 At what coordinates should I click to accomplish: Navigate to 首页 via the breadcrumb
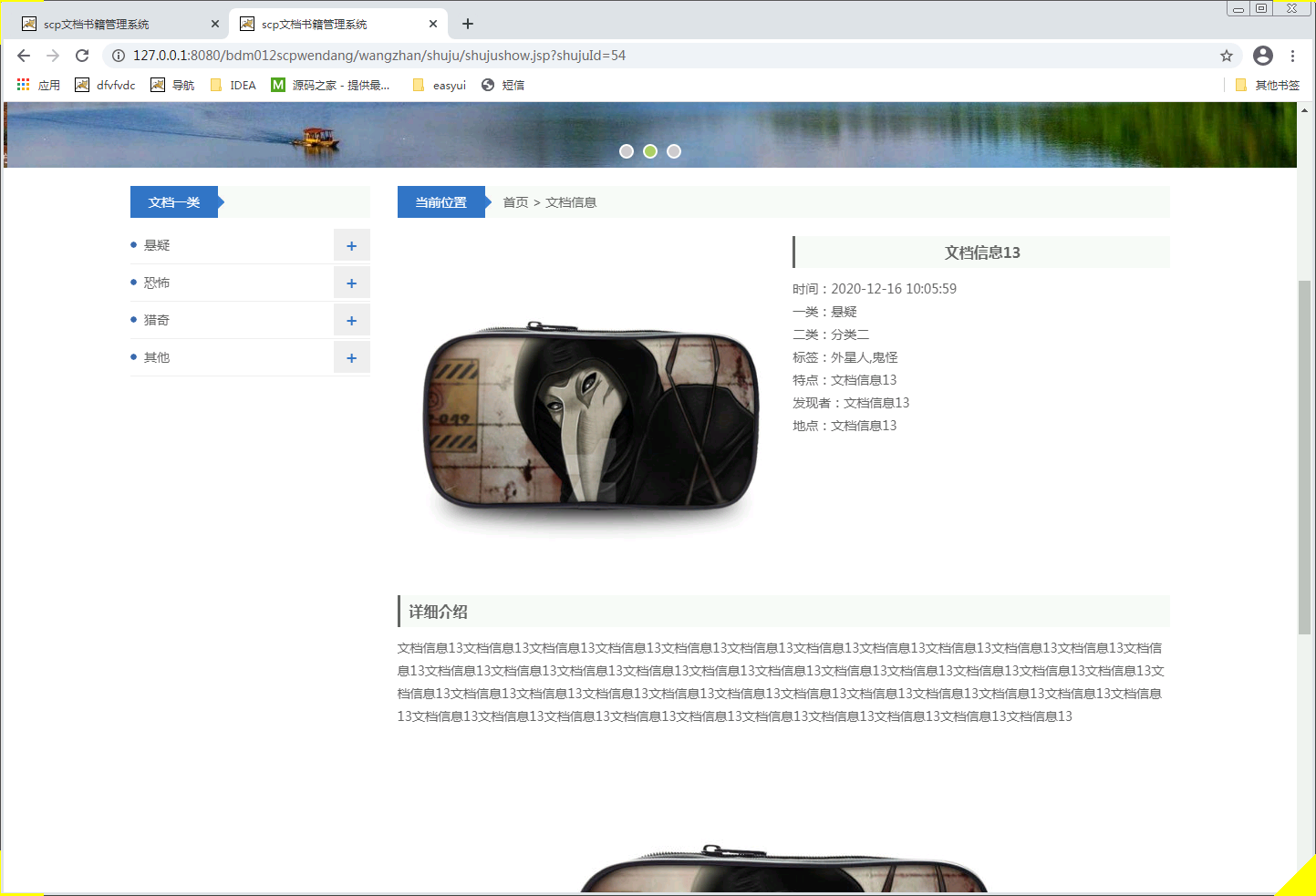coord(515,202)
